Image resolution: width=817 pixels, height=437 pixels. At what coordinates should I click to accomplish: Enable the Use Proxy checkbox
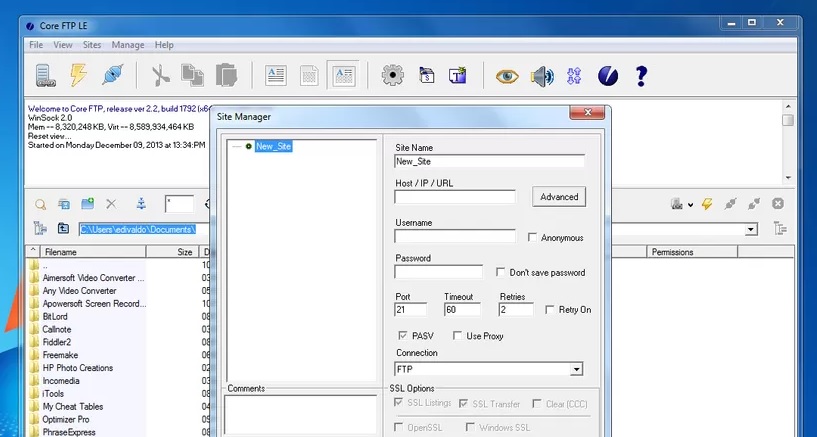(x=458, y=336)
